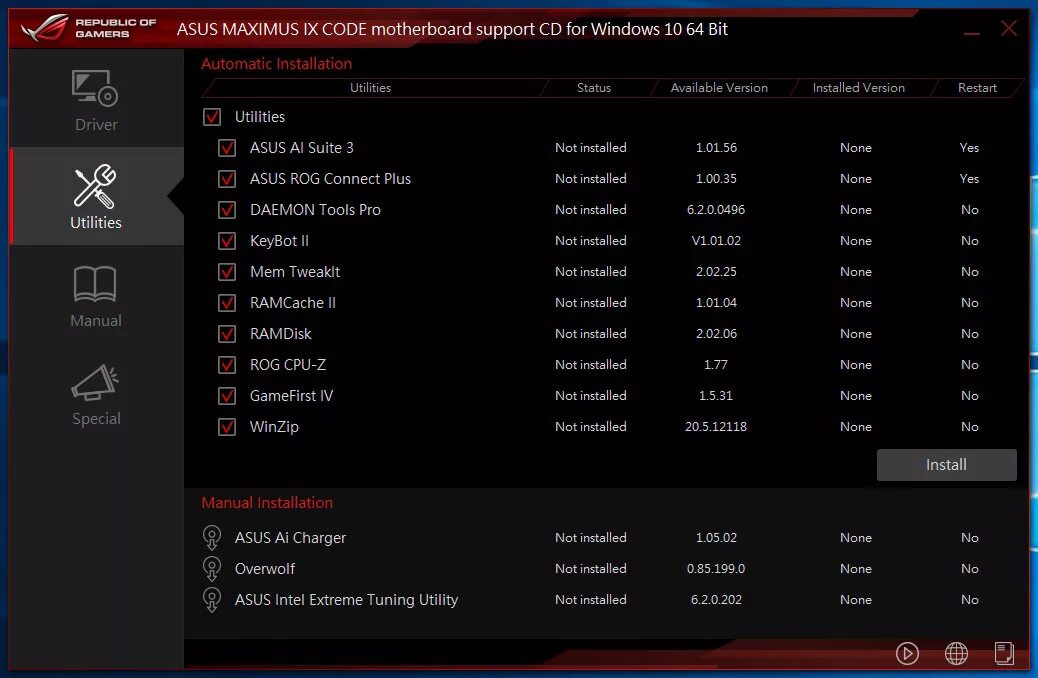Uncheck WinZip
This screenshot has width=1038, height=678.
pos(227,427)
